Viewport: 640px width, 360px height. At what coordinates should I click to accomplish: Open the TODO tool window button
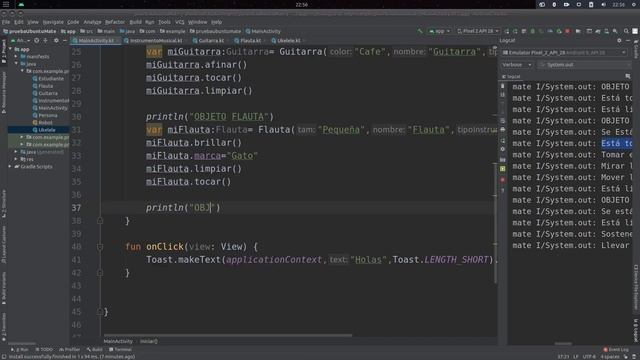pyautogui.click(x=44, y=349)
